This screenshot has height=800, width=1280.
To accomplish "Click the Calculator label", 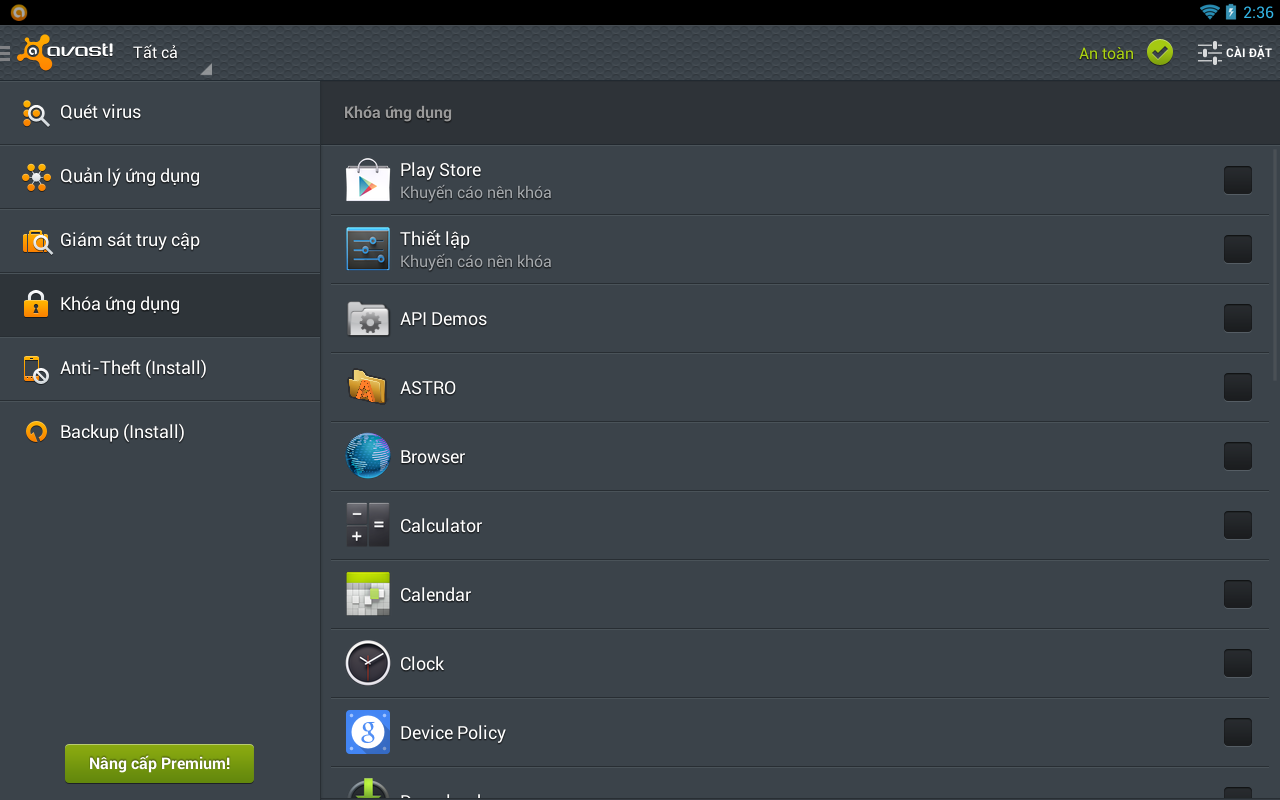I will click(441, 526).
